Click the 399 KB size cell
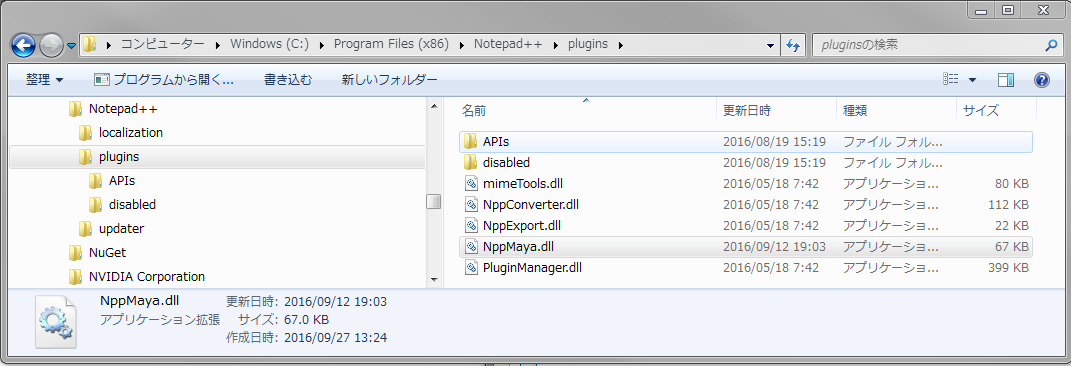The width and height of the screenshot is (1071, 366). click(x=1008, y=268)
